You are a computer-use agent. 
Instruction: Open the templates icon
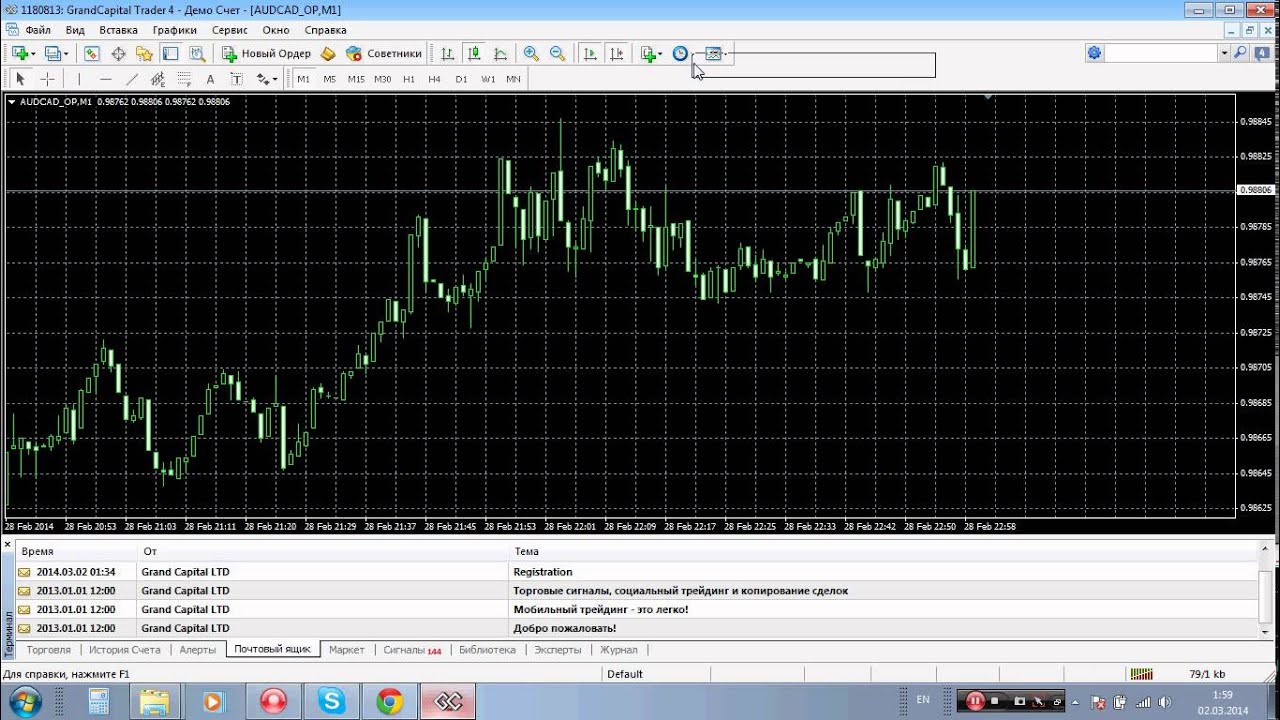coord(713,53)
